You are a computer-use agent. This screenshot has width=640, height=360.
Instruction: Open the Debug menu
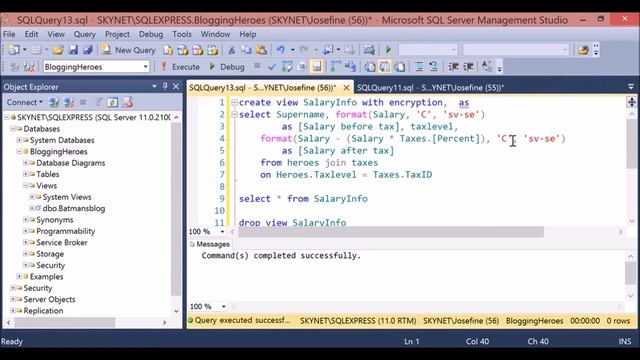(x=151, y=34)
